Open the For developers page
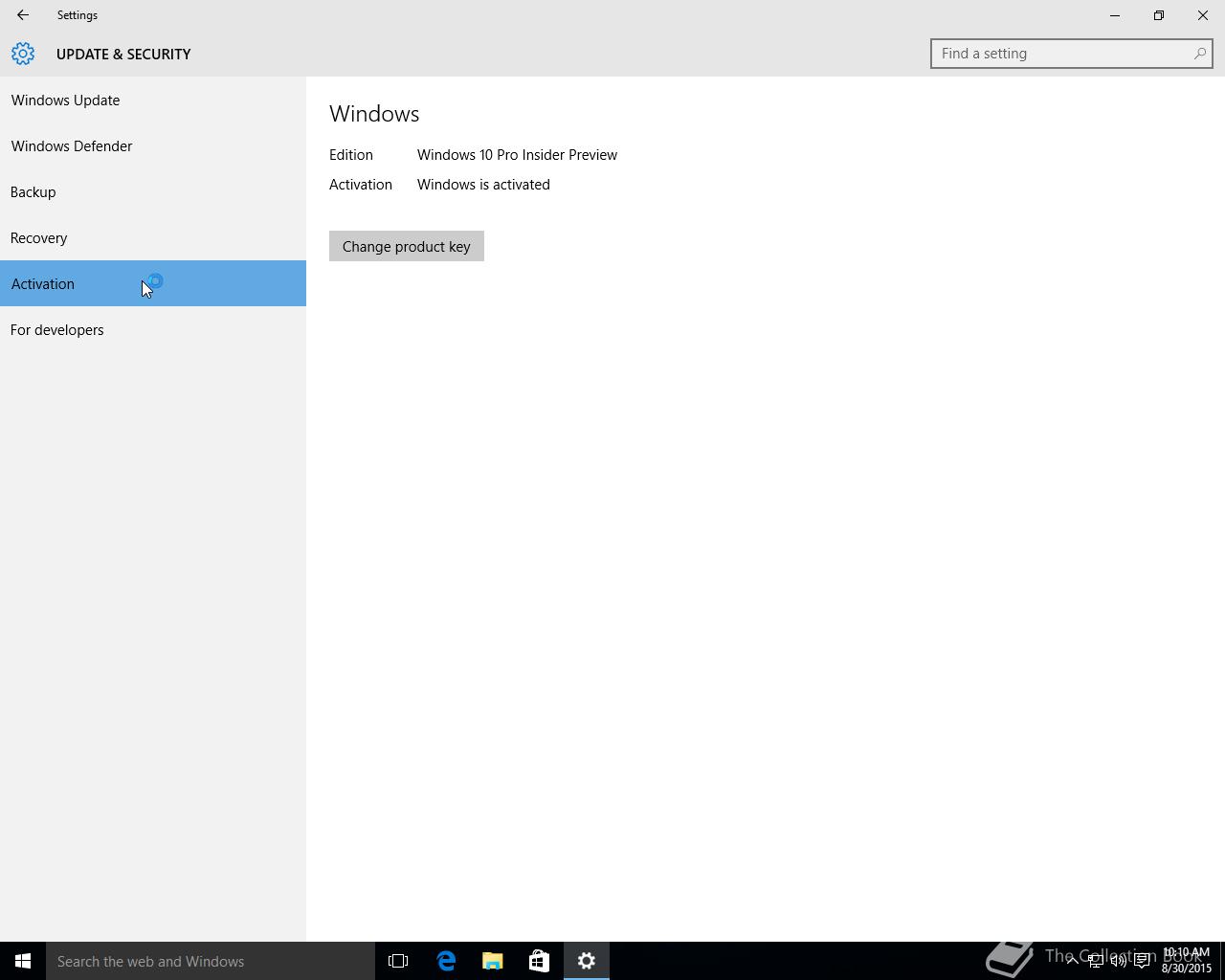The height and width of the screenshot is (980, 1225). [x=153, y=329]
